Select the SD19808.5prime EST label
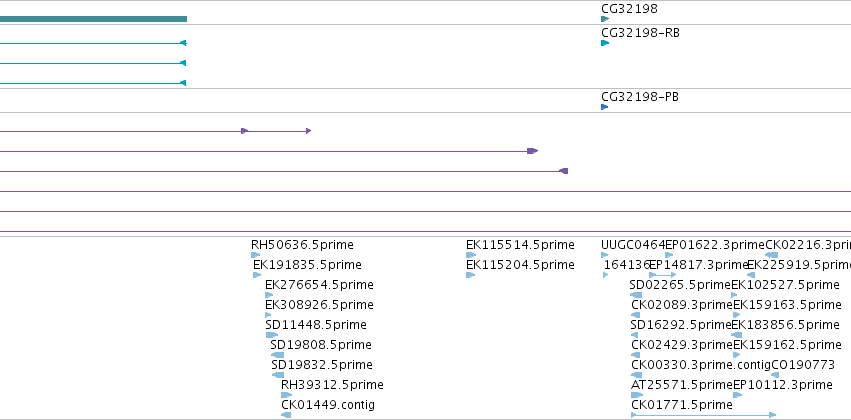The image size is (851, 420). pos(321,345)
